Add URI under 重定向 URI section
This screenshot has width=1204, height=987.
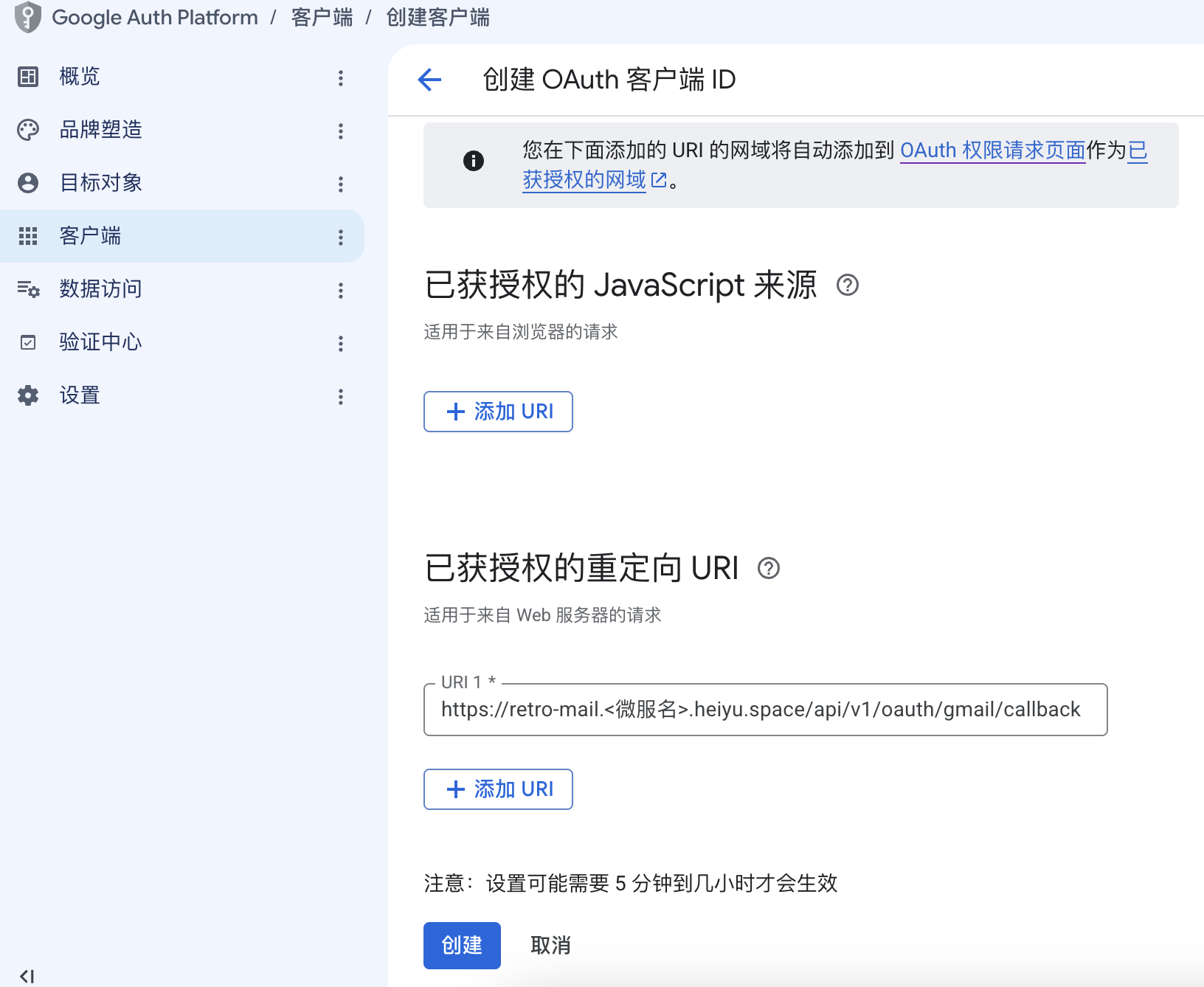click(x=498, y=789)
